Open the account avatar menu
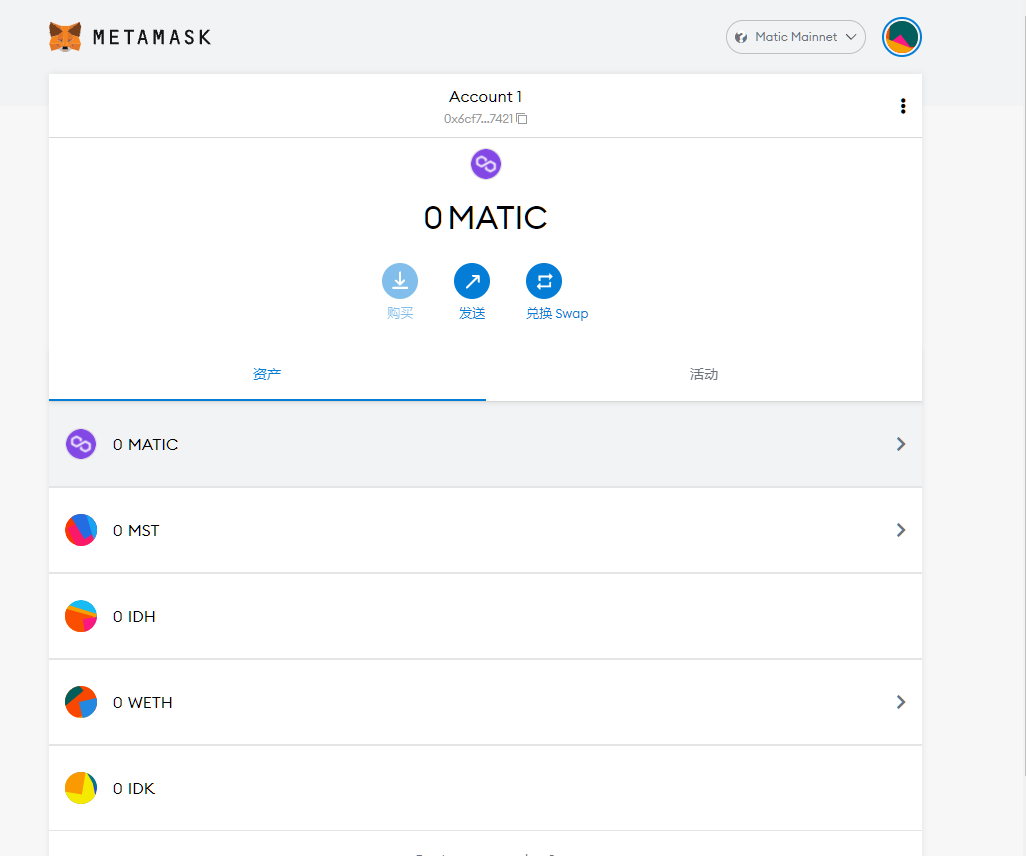Viewport: 1026px width, 856px height. point(901,38)
